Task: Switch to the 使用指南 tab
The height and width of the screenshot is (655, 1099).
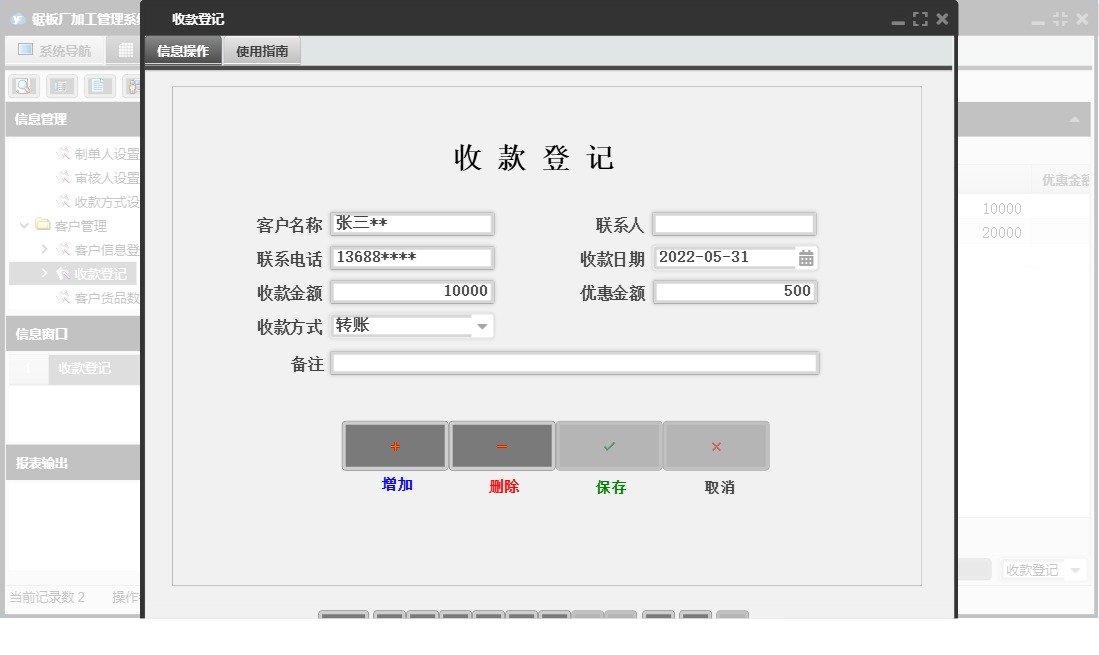Action: (x=261, y=50)
